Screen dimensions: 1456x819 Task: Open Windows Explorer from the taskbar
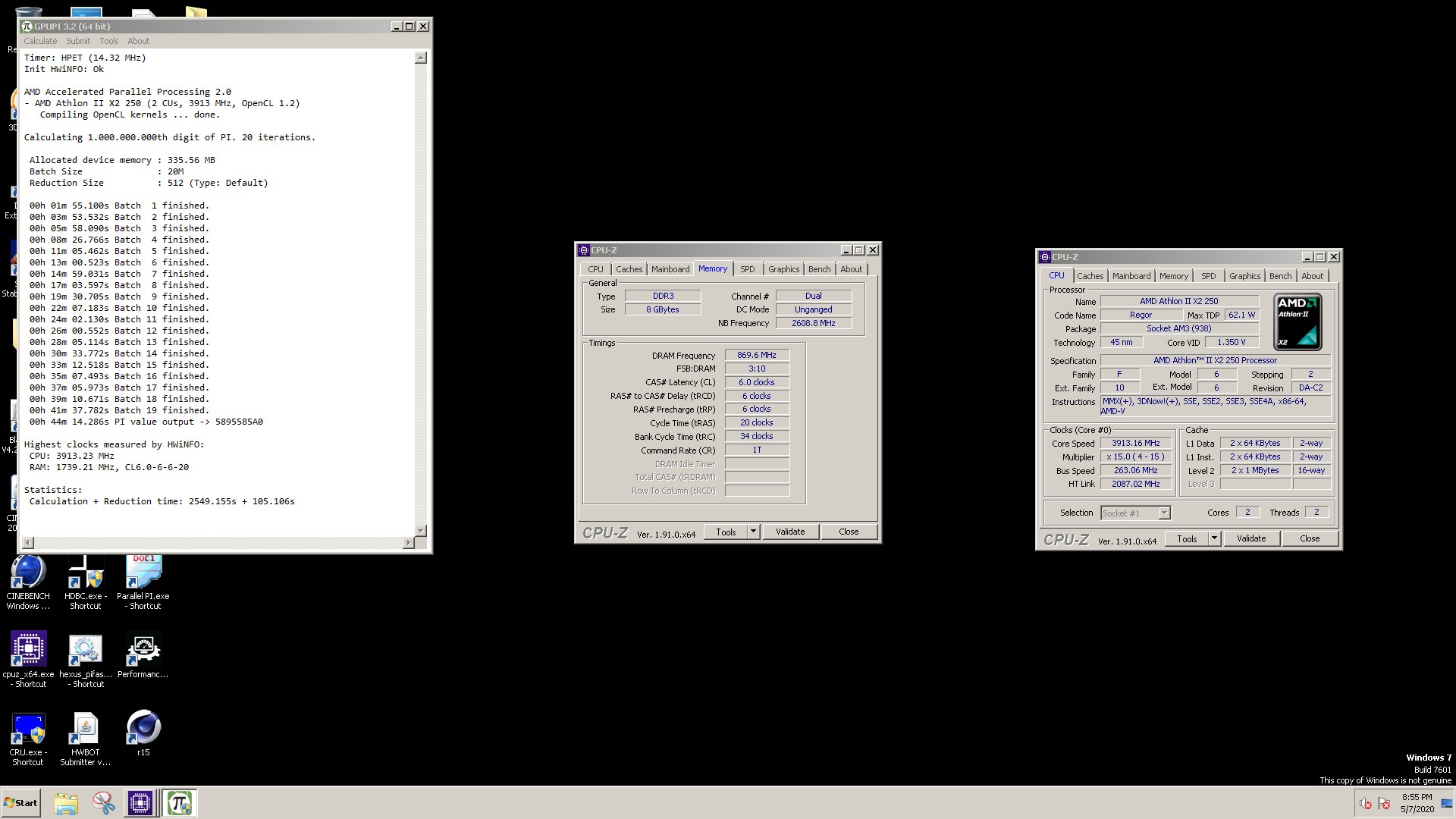(x=66, y=803)
